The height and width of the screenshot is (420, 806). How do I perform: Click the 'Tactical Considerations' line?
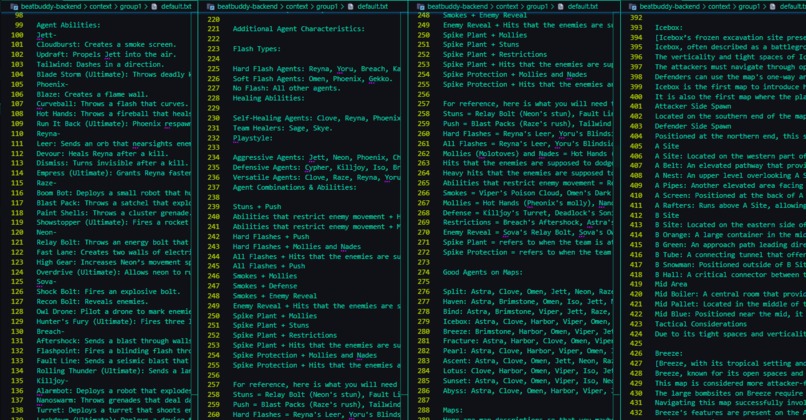tap(701, 324)
